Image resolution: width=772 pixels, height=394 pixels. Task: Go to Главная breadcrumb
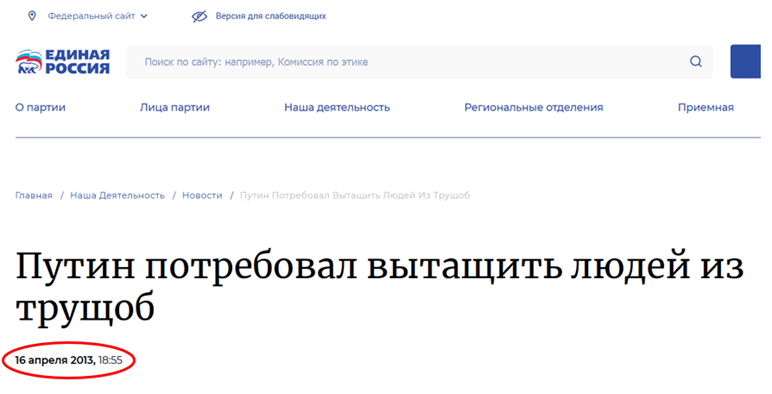[33, 196]
